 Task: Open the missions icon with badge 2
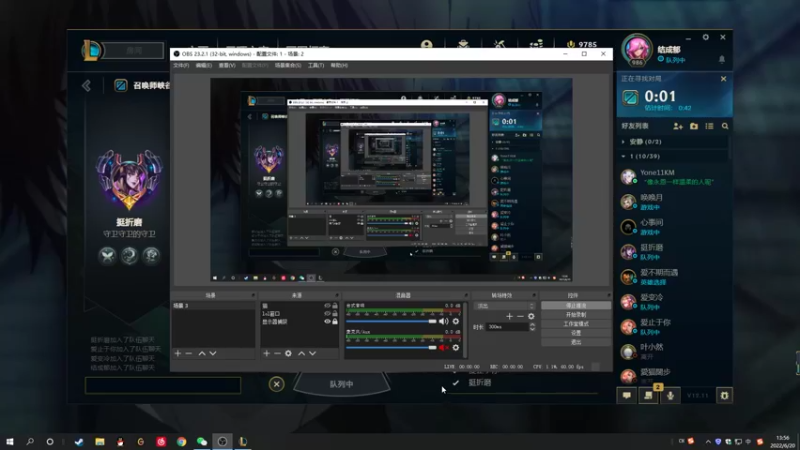(x=648, y=395)
